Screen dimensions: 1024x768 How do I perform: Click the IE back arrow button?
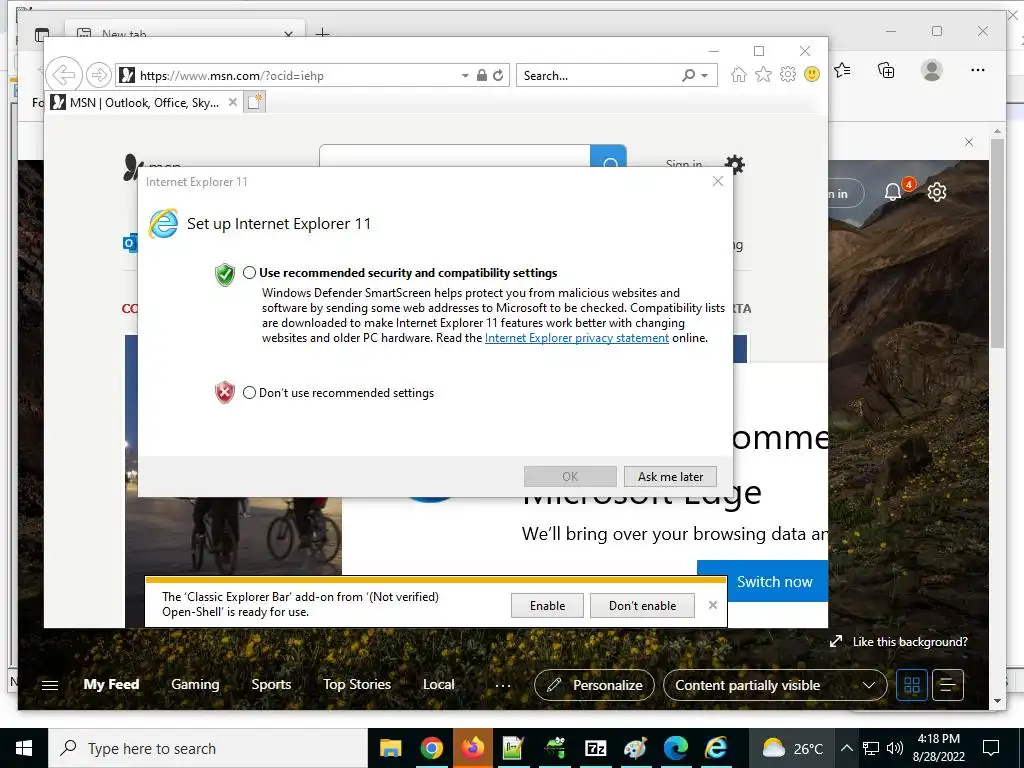click(63, 75)
